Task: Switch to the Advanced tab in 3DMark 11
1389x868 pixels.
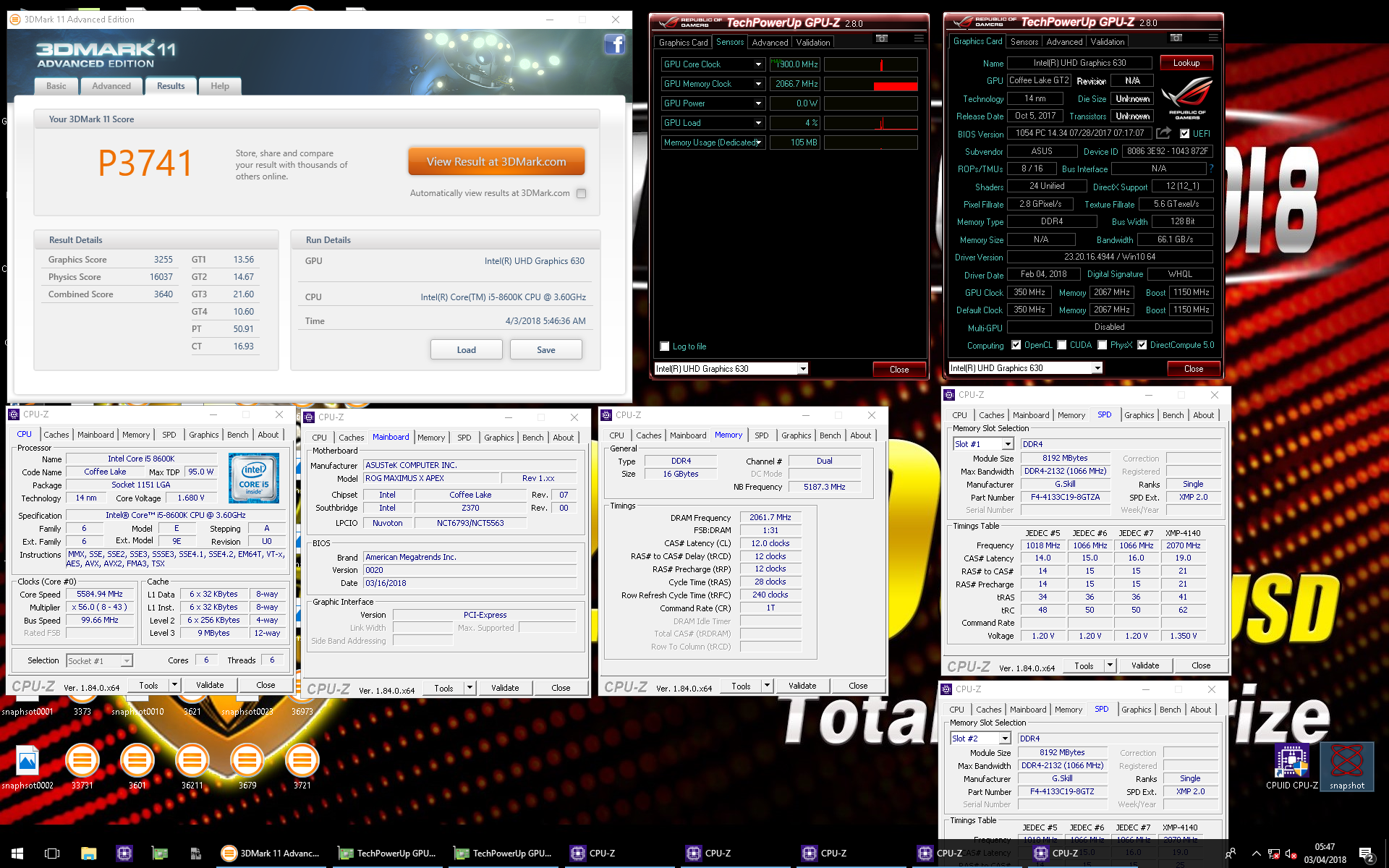Action: (x=111, y=86)
